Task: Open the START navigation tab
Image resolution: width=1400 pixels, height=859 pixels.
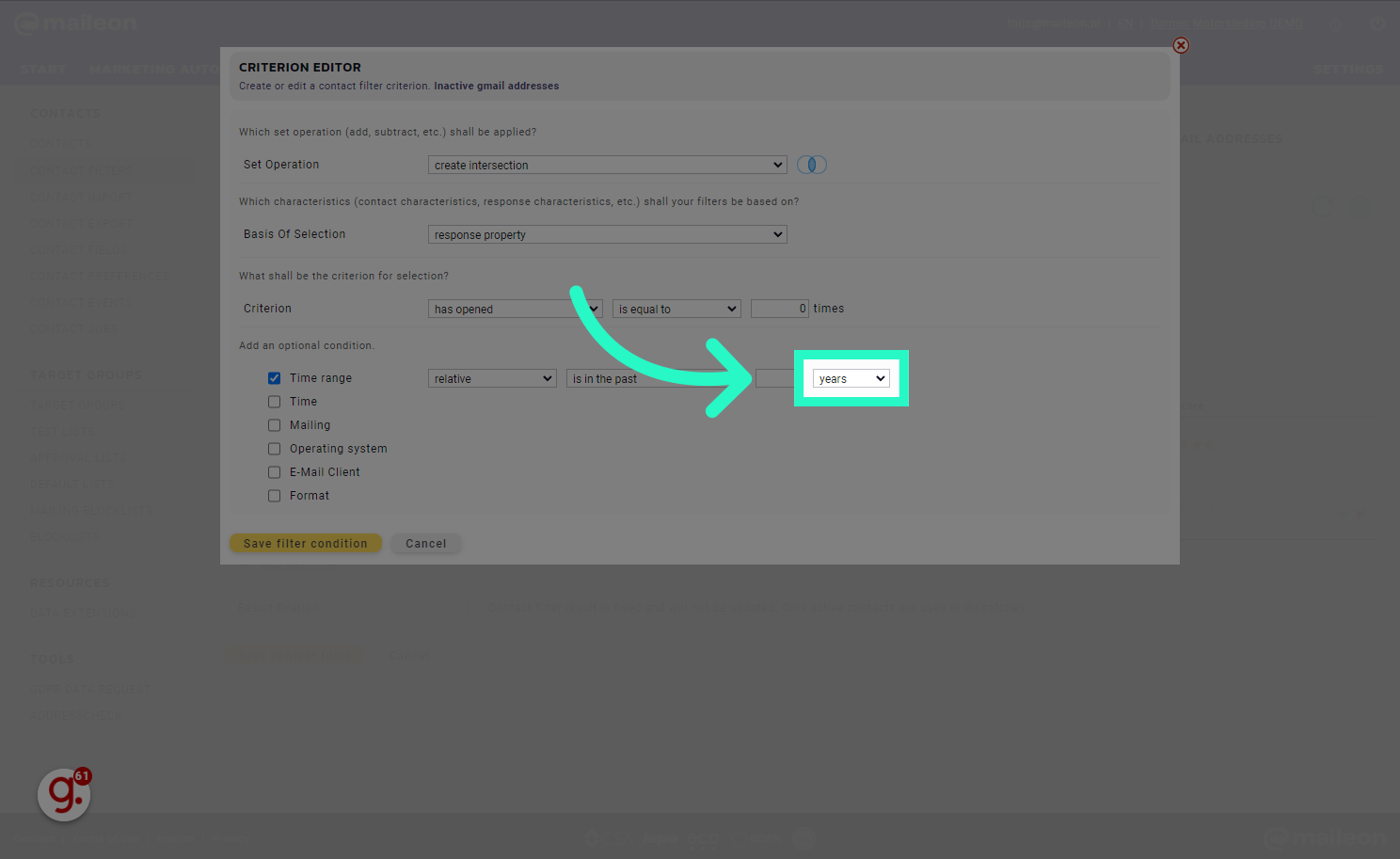Action: point(42,70)
